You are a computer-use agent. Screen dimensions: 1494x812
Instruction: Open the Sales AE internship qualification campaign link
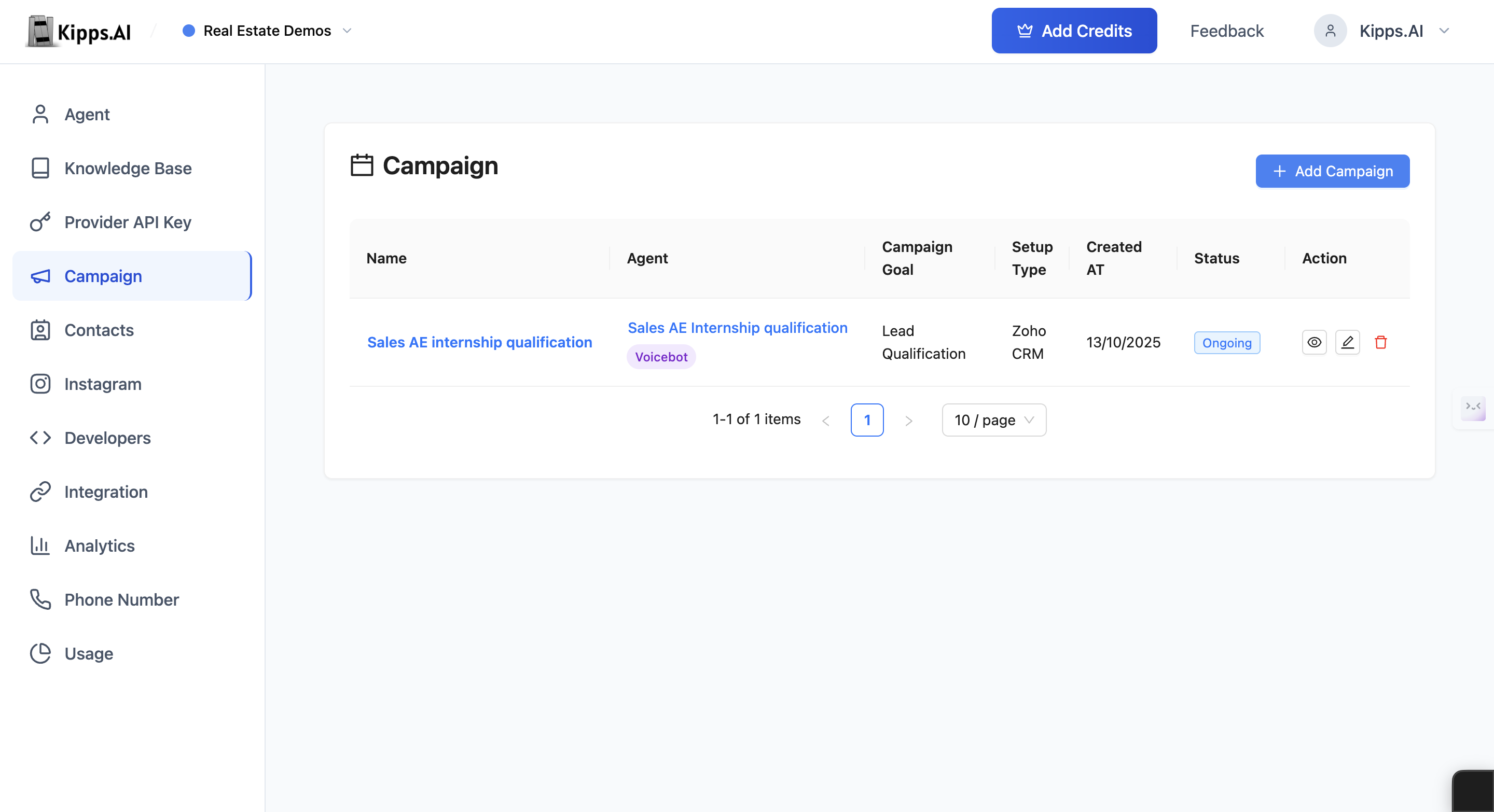tap(479, 343)
